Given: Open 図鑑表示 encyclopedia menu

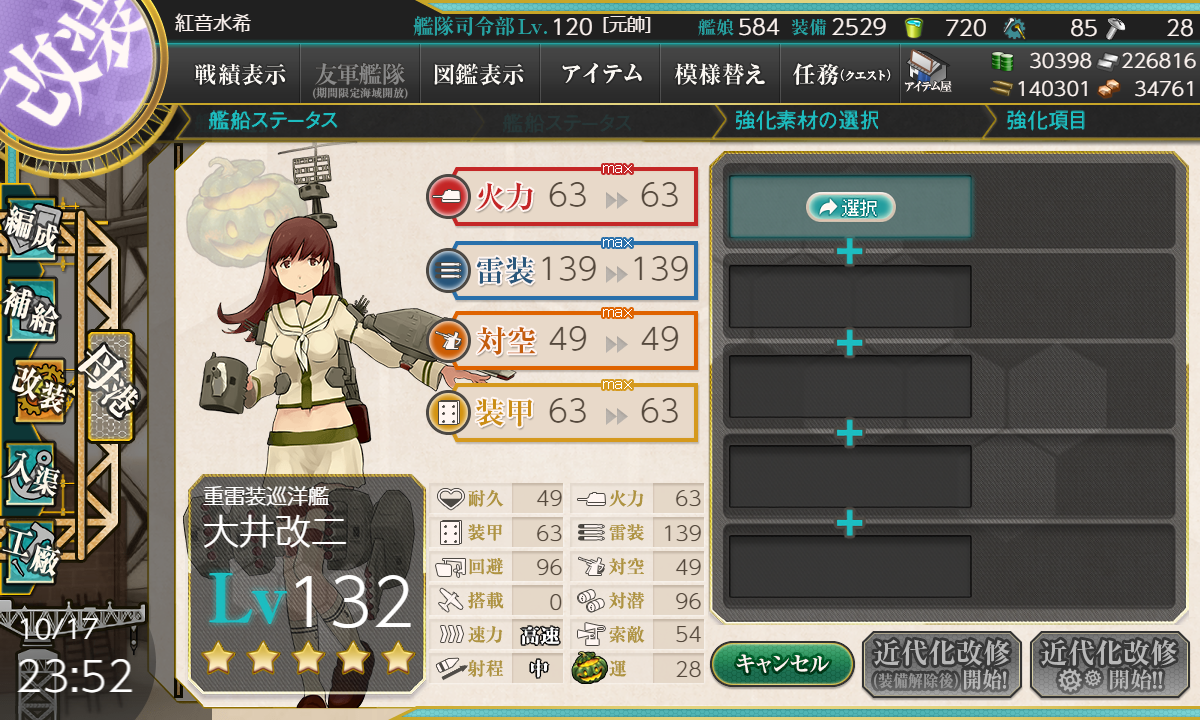Looking at the screenshot, I should (478, 74).
